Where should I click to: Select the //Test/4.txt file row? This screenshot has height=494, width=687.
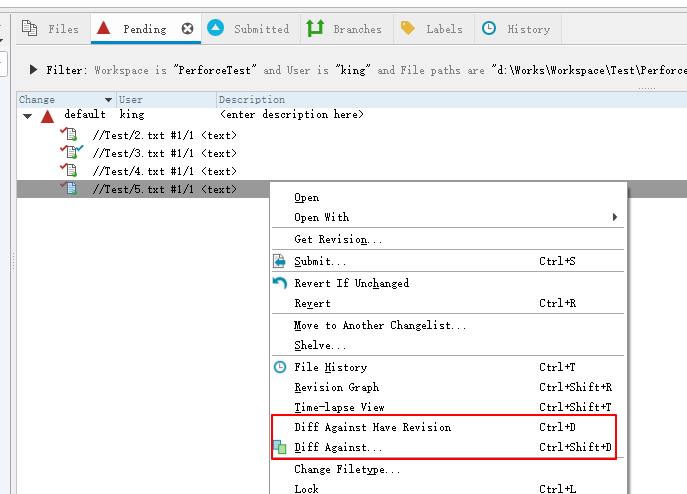click(x=164, y=171)
